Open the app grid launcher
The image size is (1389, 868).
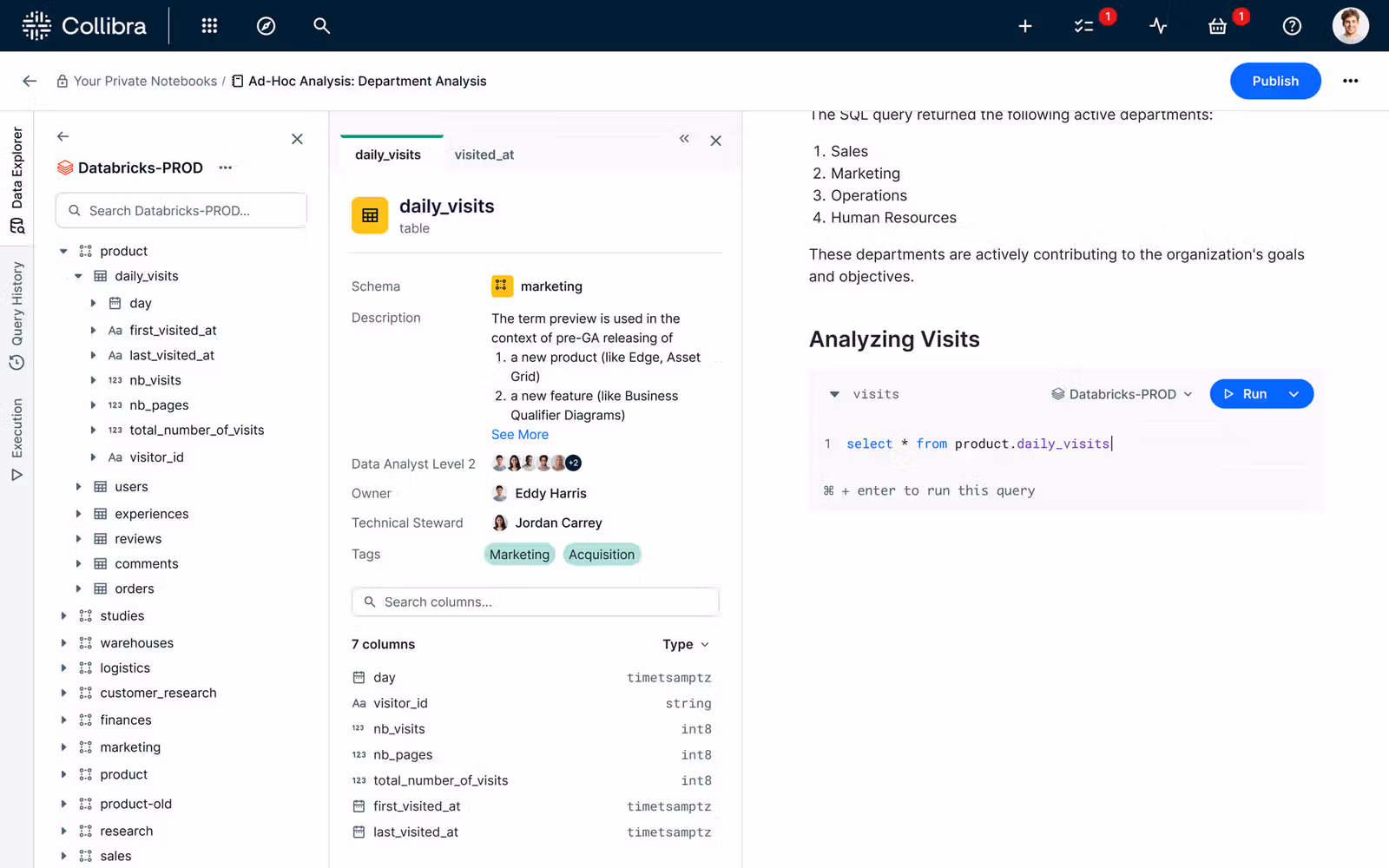209,25
